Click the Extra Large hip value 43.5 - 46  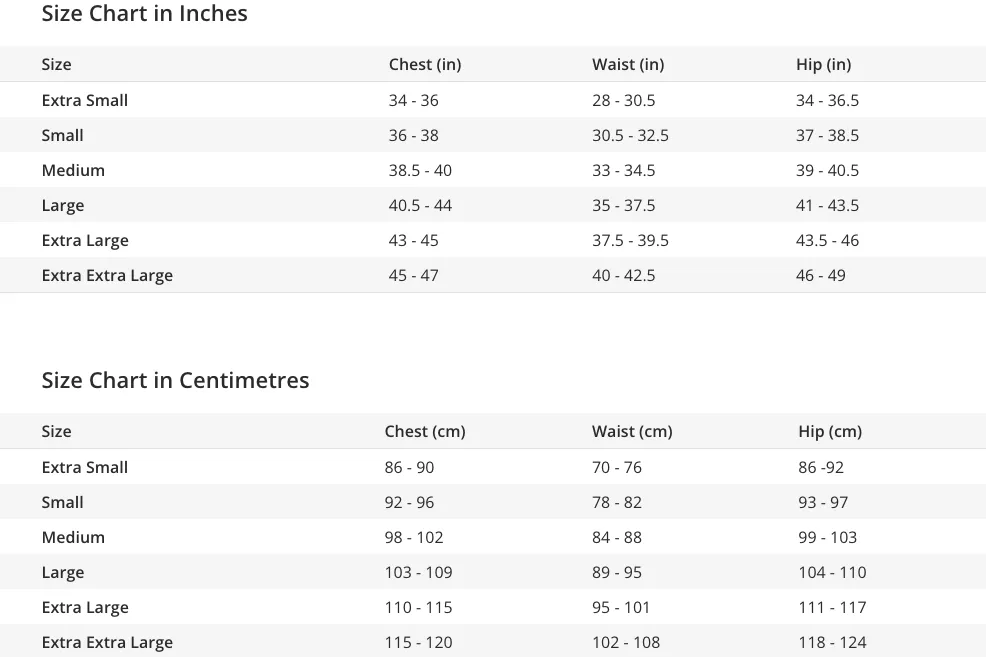[827, 241]
